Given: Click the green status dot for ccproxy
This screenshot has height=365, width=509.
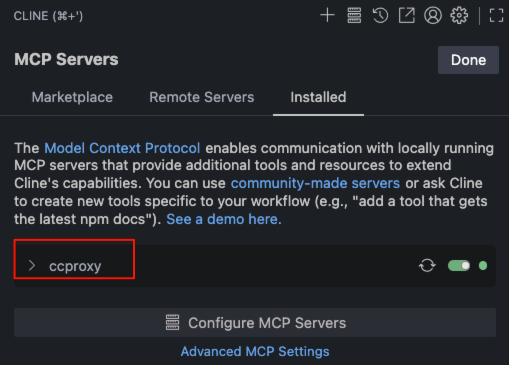Looking at the screenshot, I should point(483,266).
